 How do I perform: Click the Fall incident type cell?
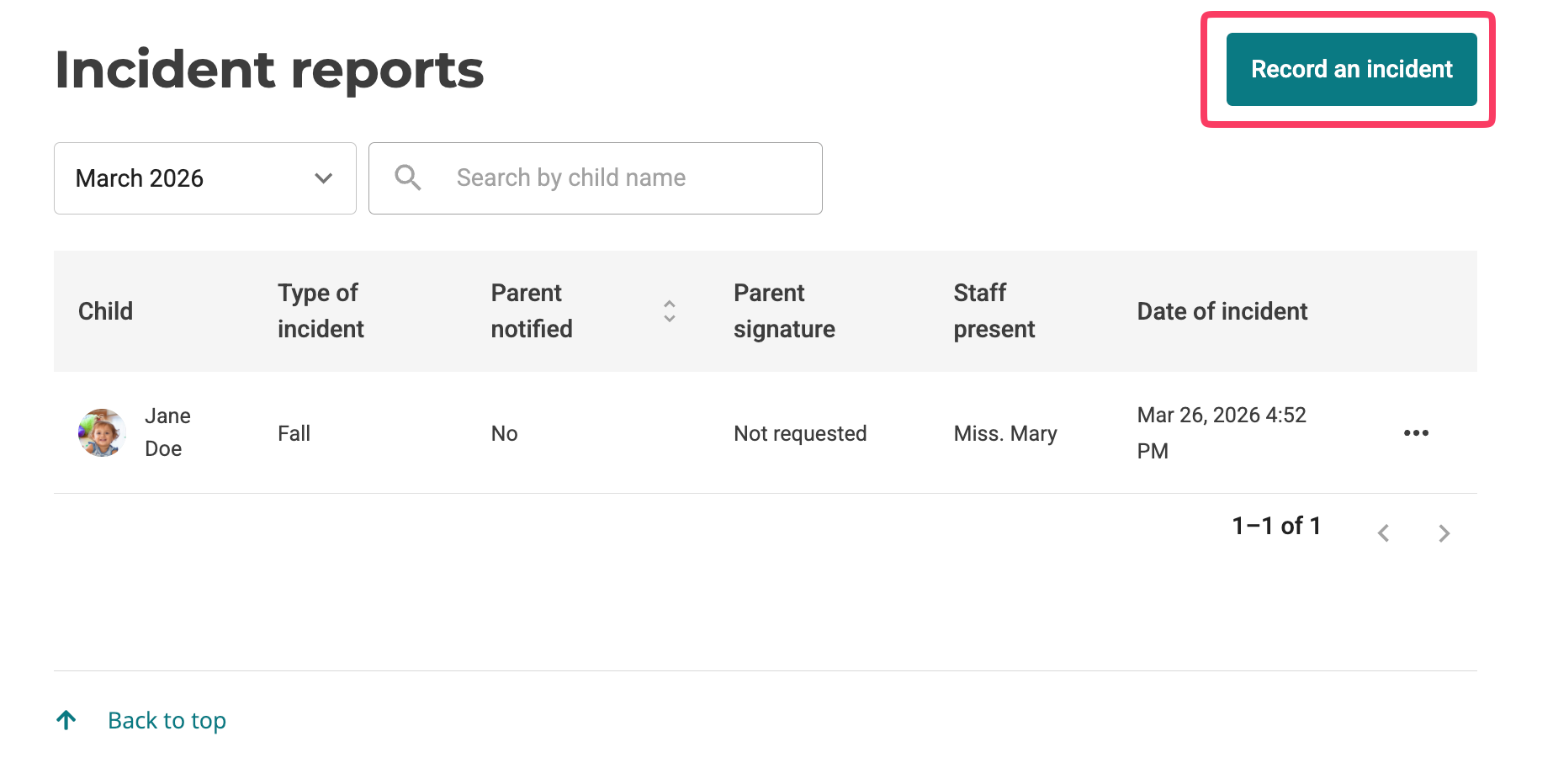coord(294,433)
